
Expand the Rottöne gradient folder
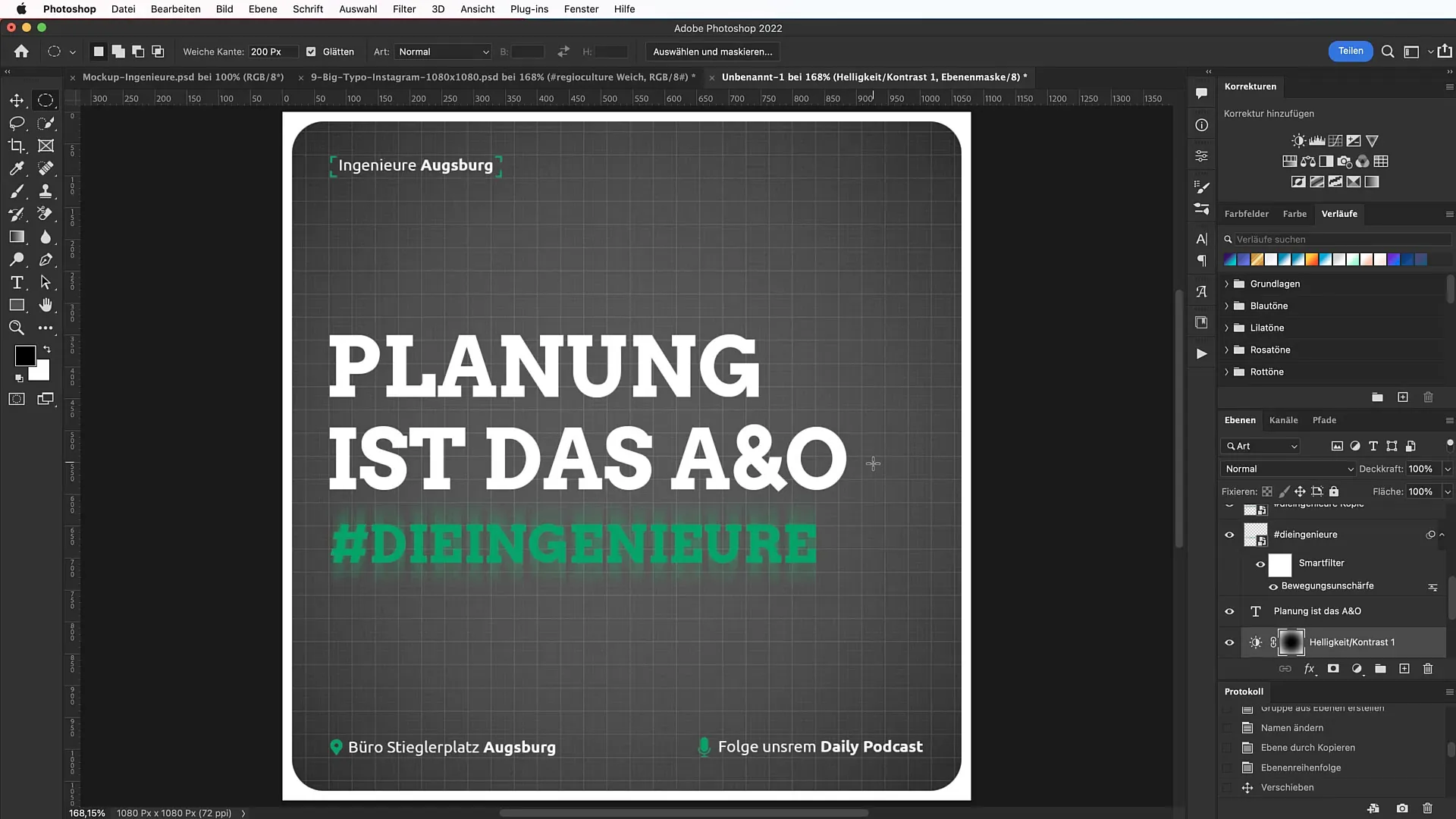tap(1227, 371)
